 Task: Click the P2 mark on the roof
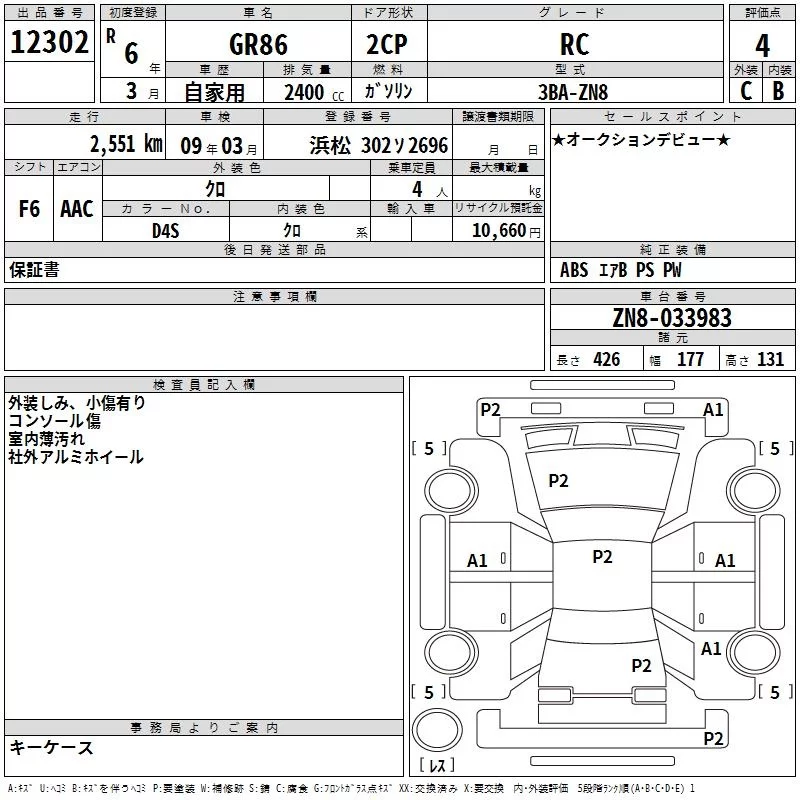602,557
